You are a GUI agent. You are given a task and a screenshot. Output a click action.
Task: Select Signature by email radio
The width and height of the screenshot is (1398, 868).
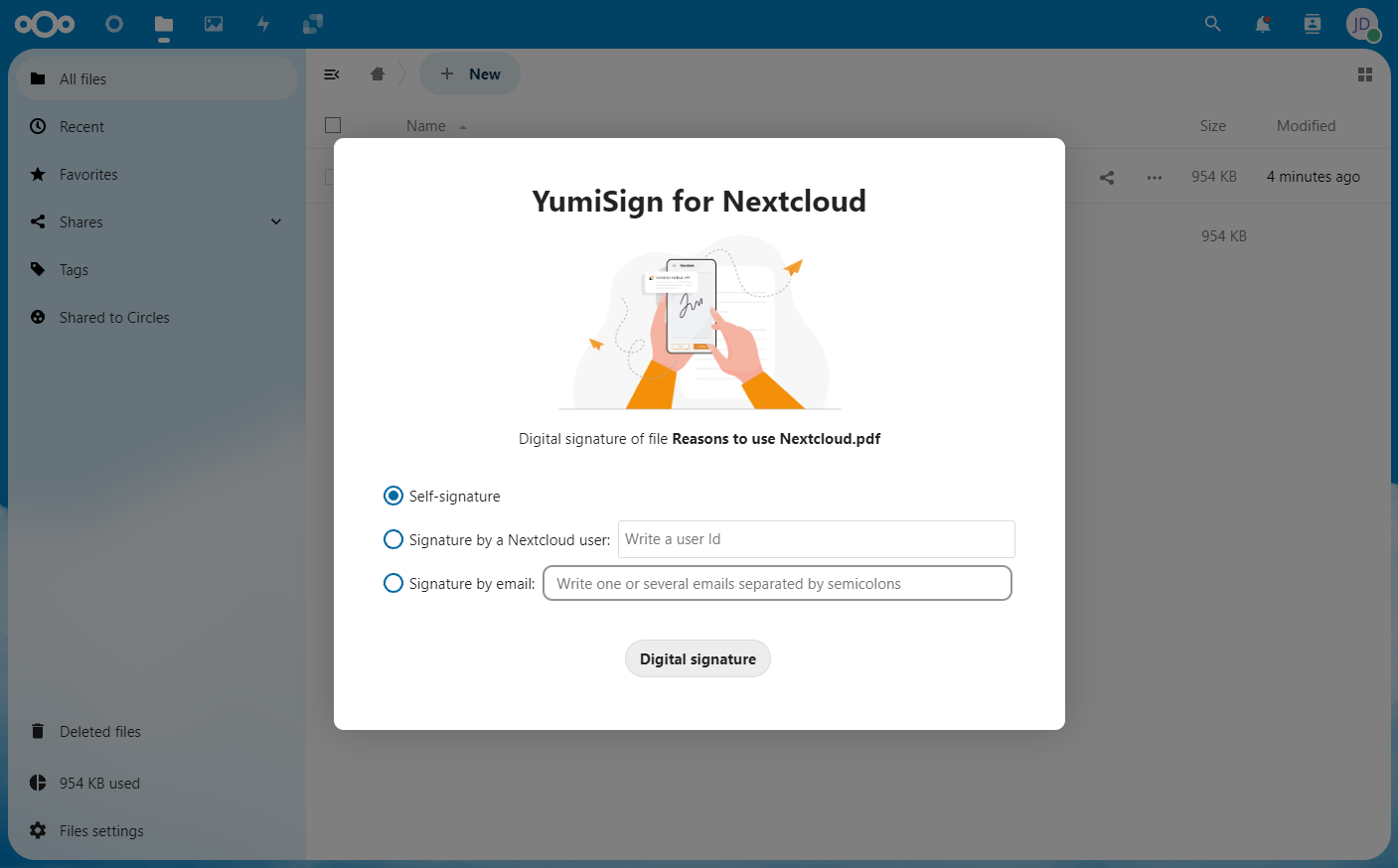393,583
